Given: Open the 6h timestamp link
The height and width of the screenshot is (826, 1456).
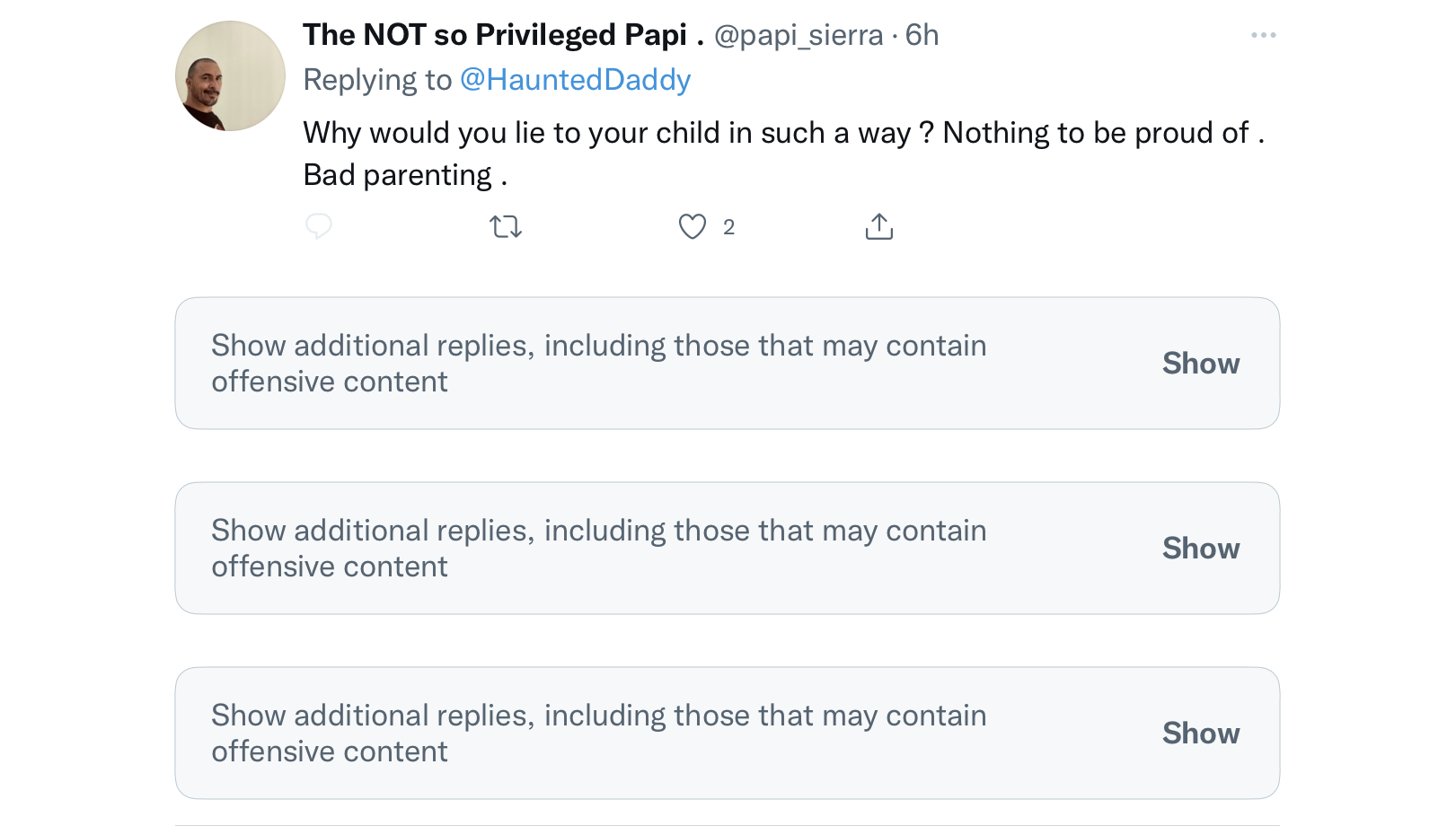Looking at the screenshot, I should click(922, 35).
